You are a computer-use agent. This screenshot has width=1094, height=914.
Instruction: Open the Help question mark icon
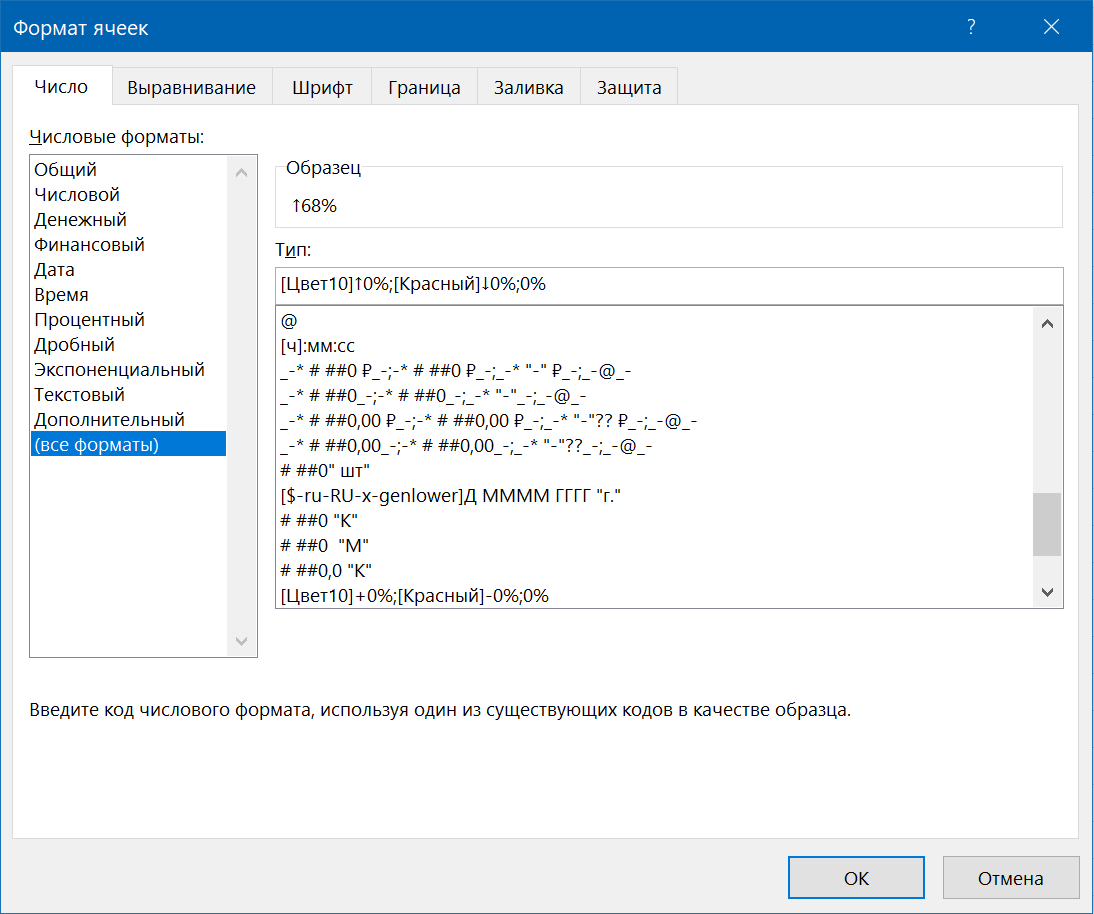(x=971, y=27)
